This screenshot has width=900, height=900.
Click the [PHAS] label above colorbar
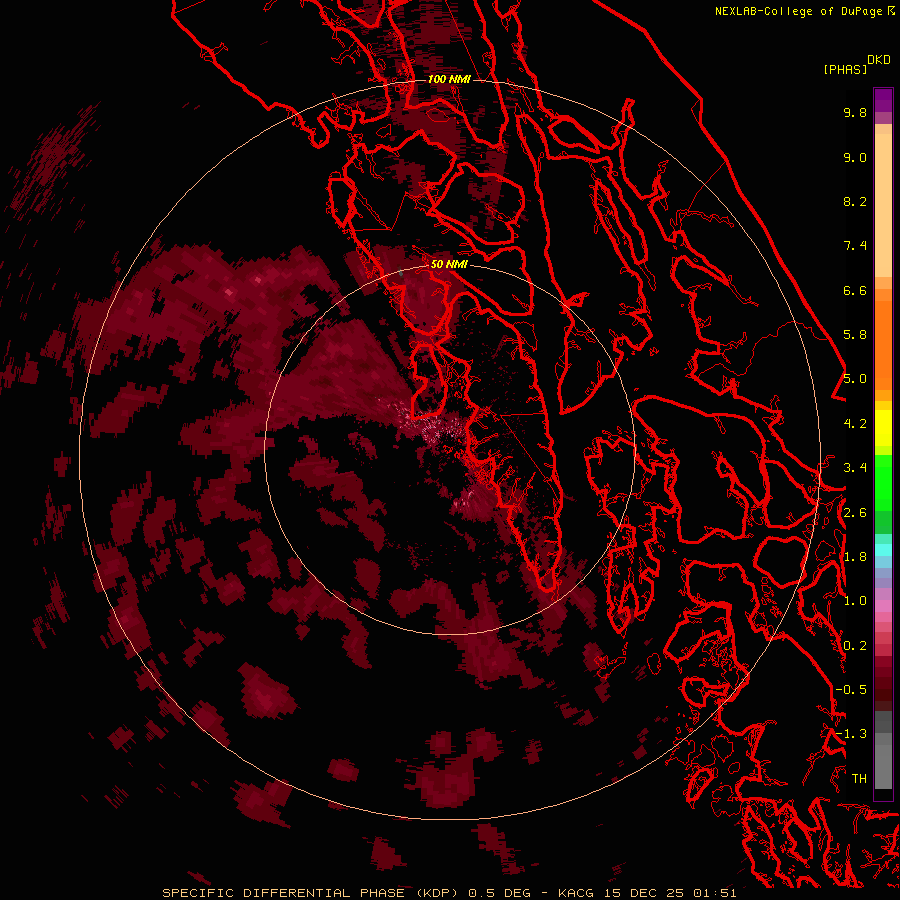point(845,69)
